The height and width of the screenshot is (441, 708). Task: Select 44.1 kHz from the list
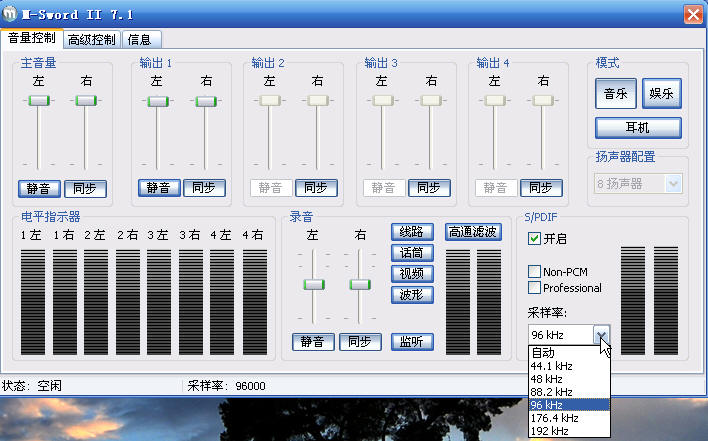click(x=569, y=366)
